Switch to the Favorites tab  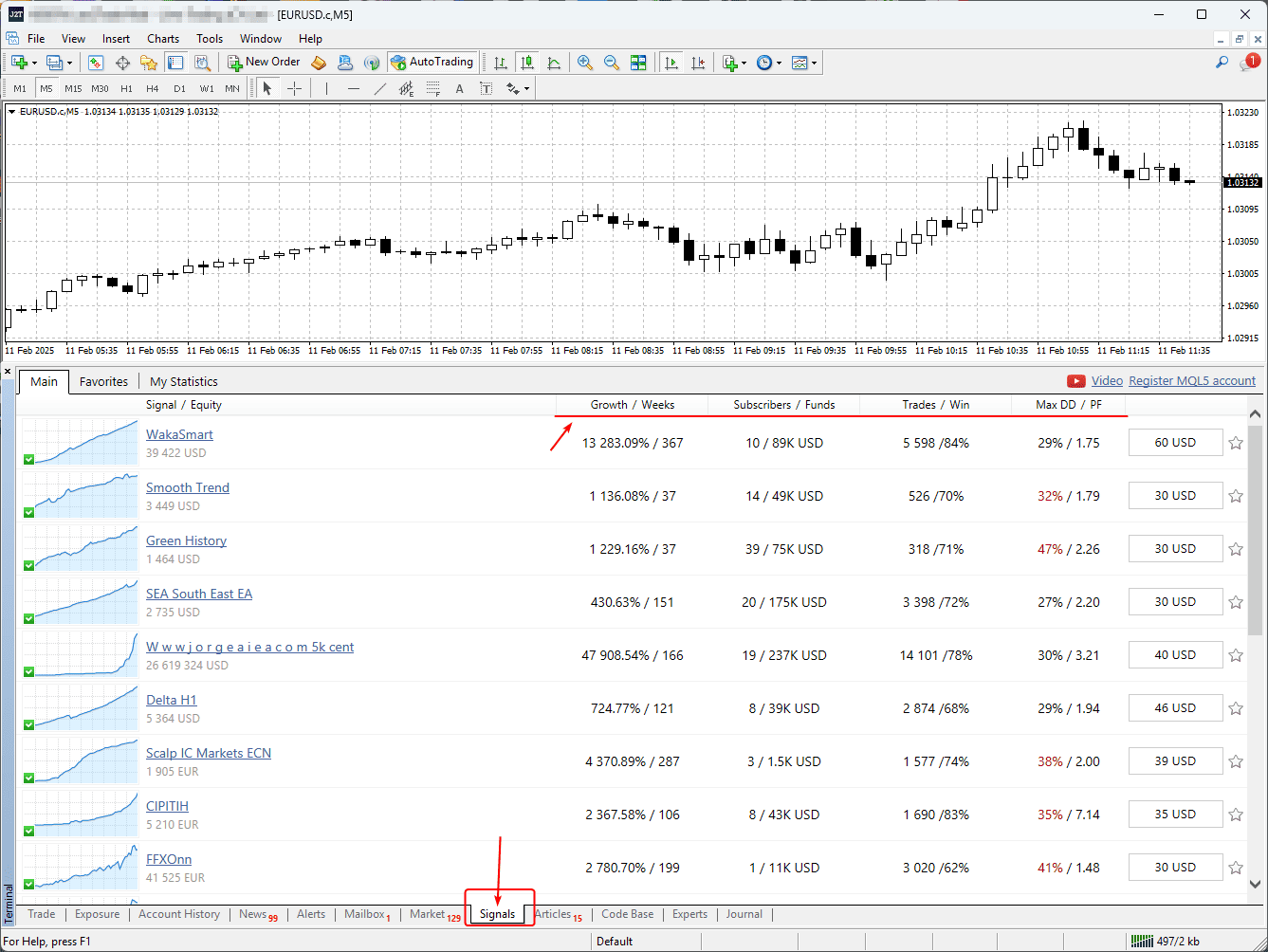tap(103, 381)
